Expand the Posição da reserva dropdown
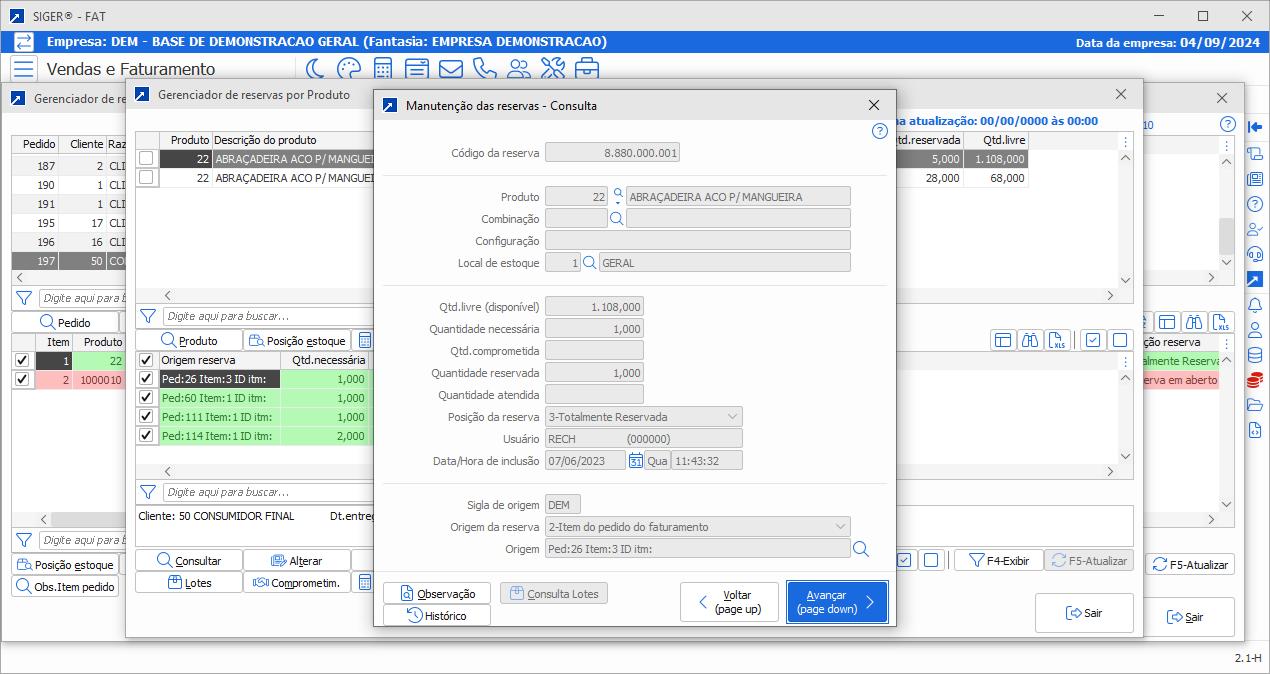1270x674 pixels. point(732,417)
